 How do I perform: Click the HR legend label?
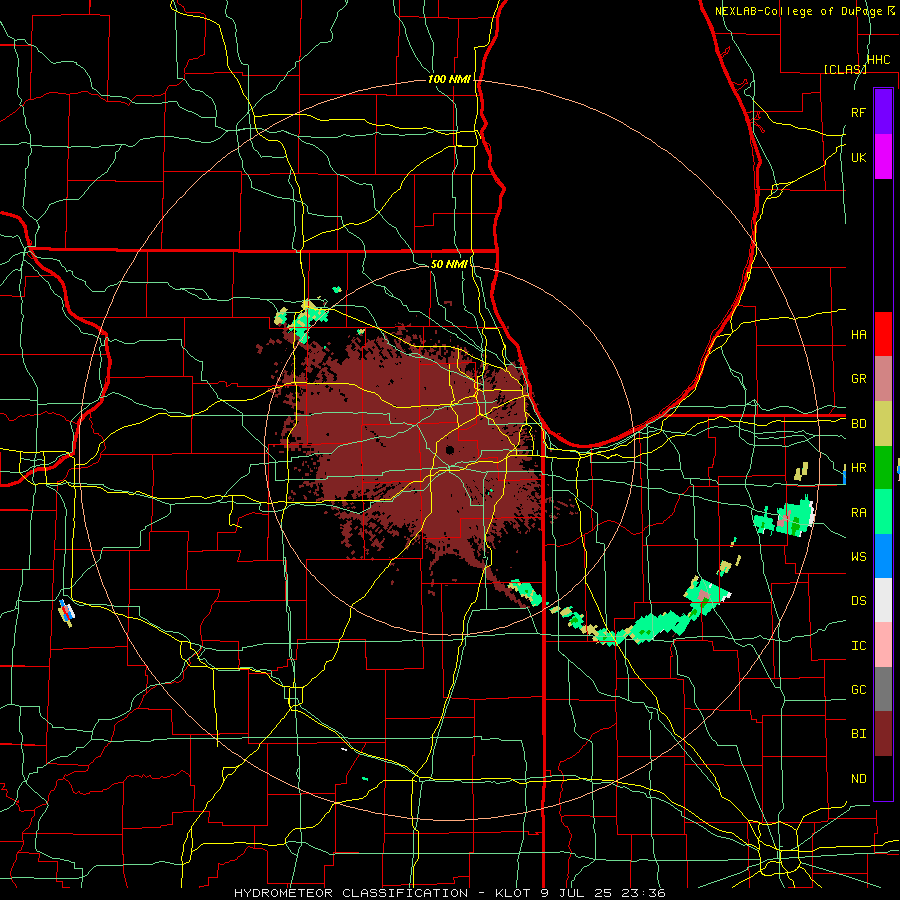pos(859,468)
